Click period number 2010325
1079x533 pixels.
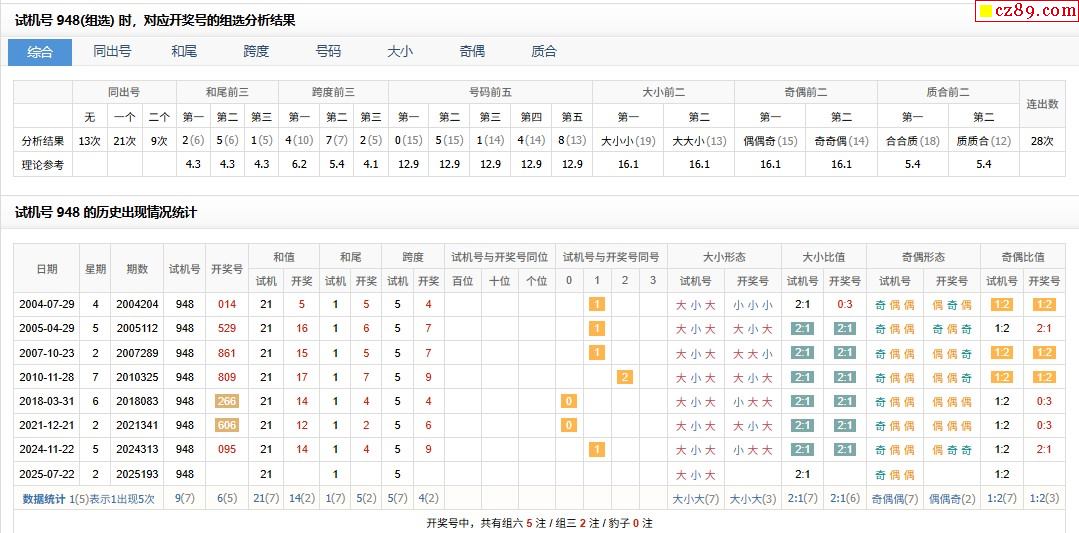pos(137,377)
